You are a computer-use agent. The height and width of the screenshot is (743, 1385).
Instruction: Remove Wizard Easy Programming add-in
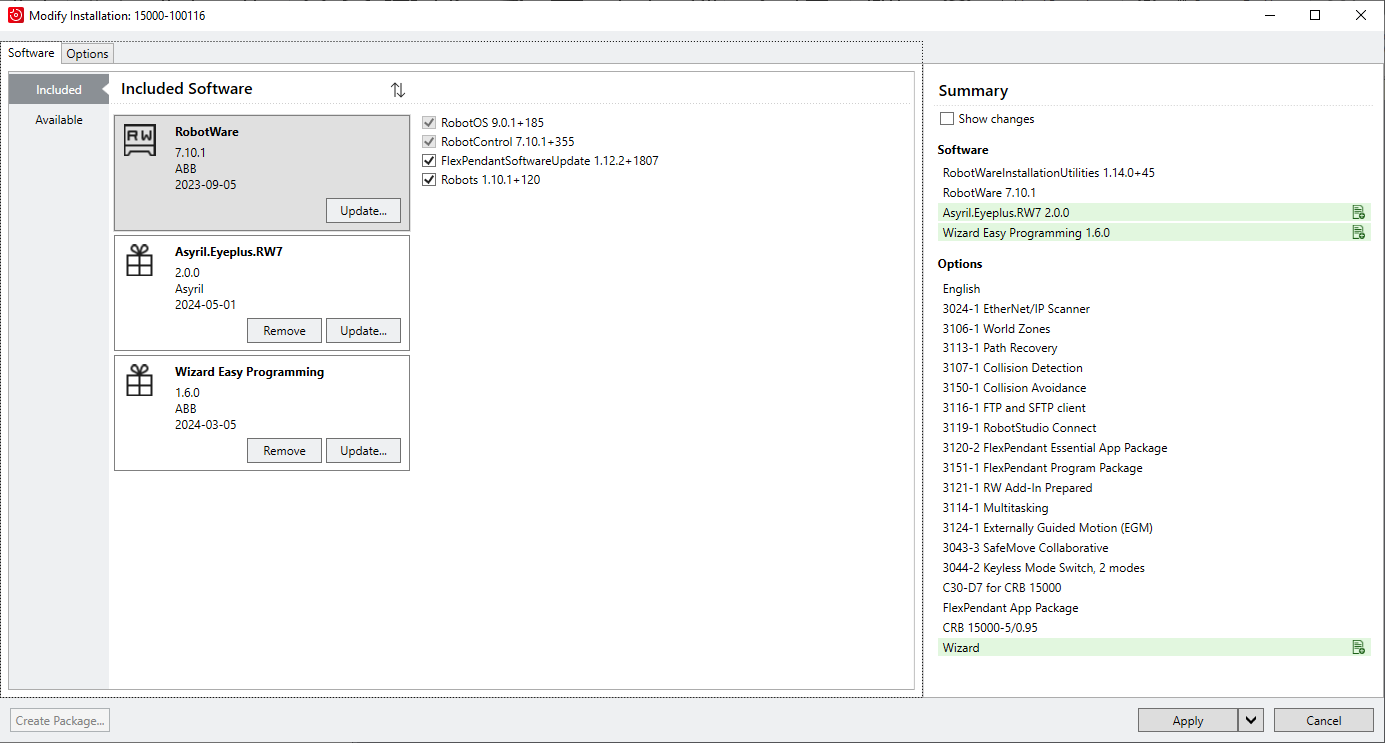coord(284,451)
